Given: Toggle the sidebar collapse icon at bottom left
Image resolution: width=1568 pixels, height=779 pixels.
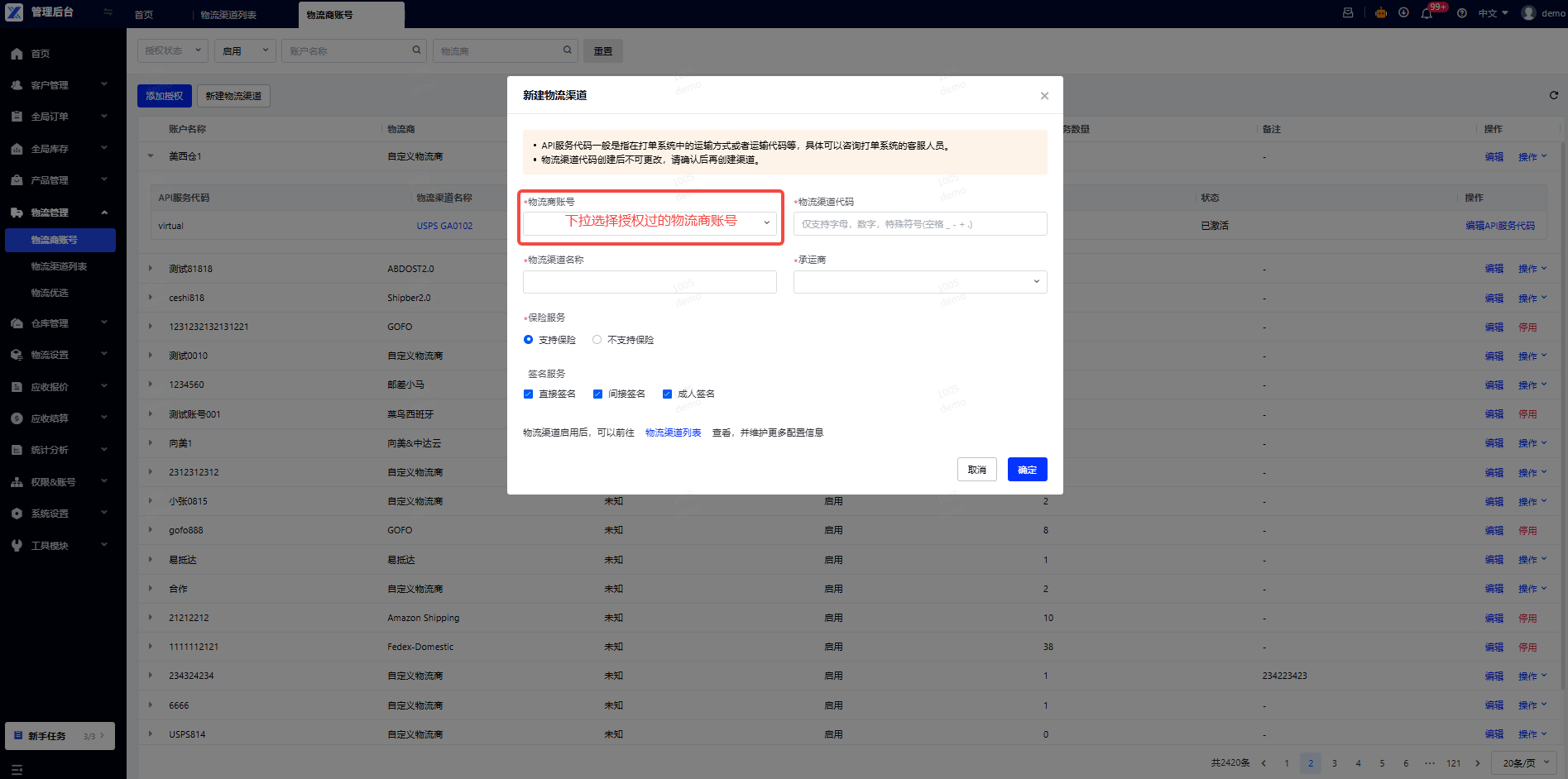Looking at the screenshot, I should pos(17,769).
